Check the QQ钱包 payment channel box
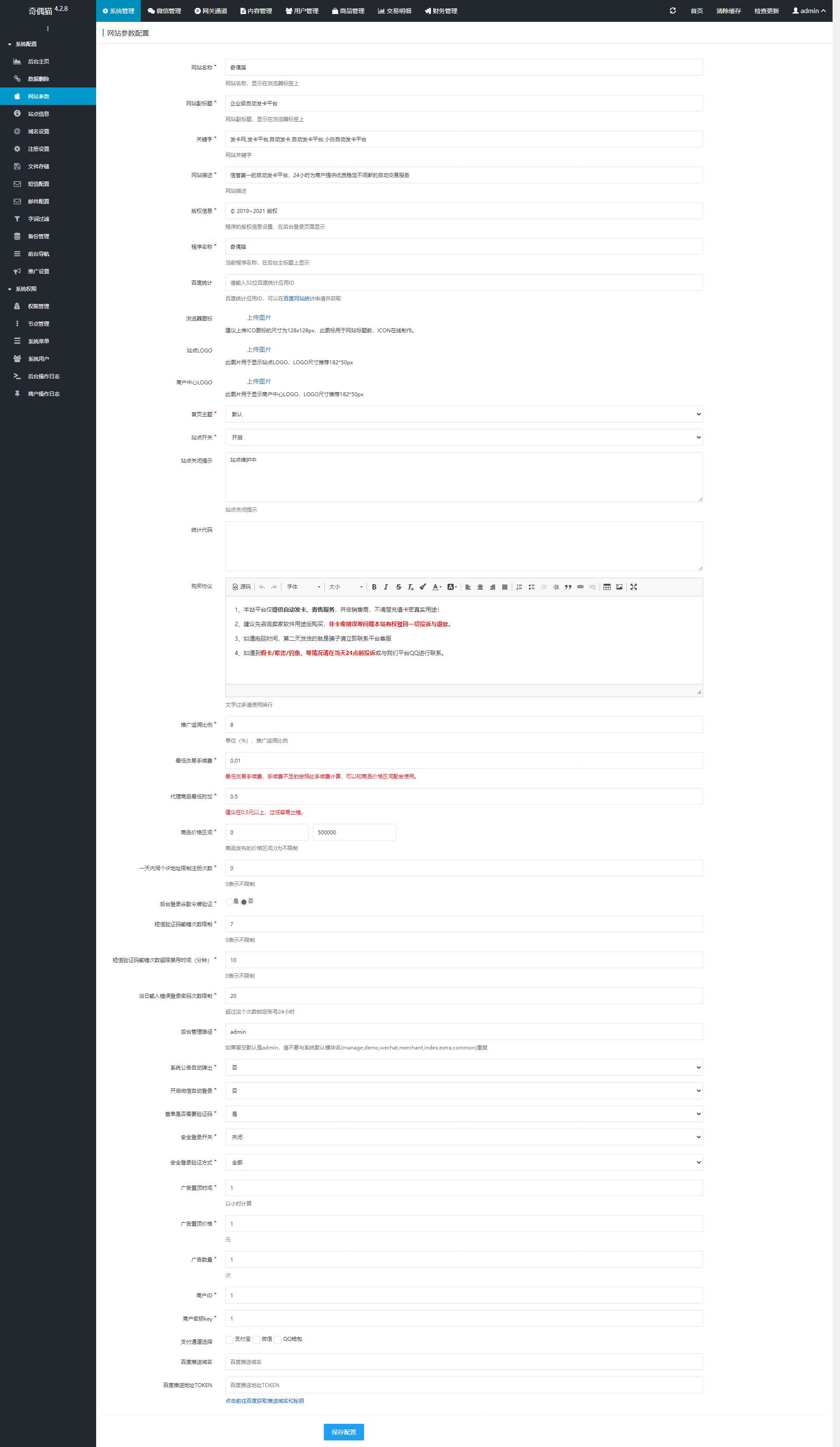The image size is (840, 1447). click(x=278, y=1339)
